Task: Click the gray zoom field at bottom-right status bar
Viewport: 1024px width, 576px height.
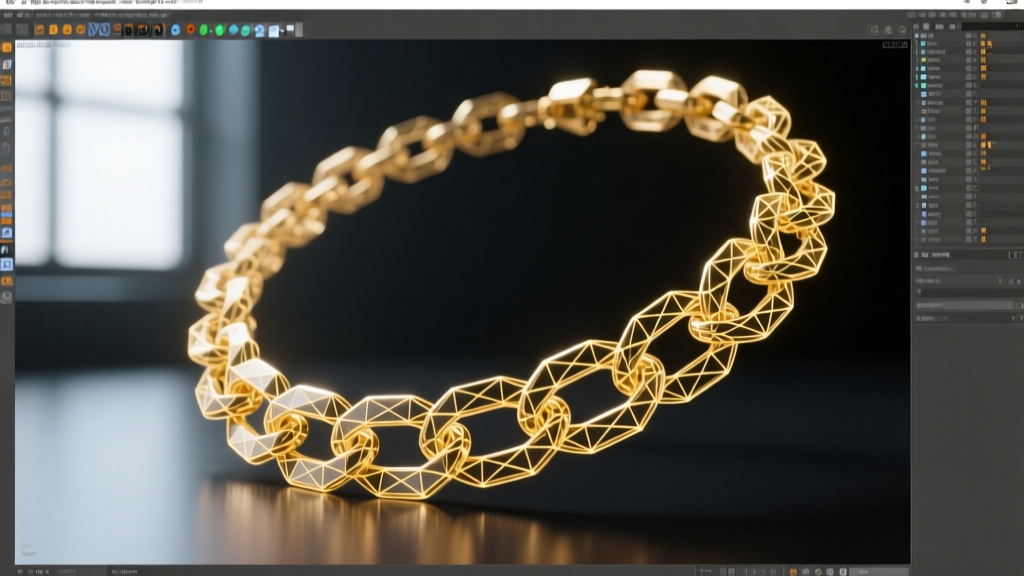Action: 879,571
